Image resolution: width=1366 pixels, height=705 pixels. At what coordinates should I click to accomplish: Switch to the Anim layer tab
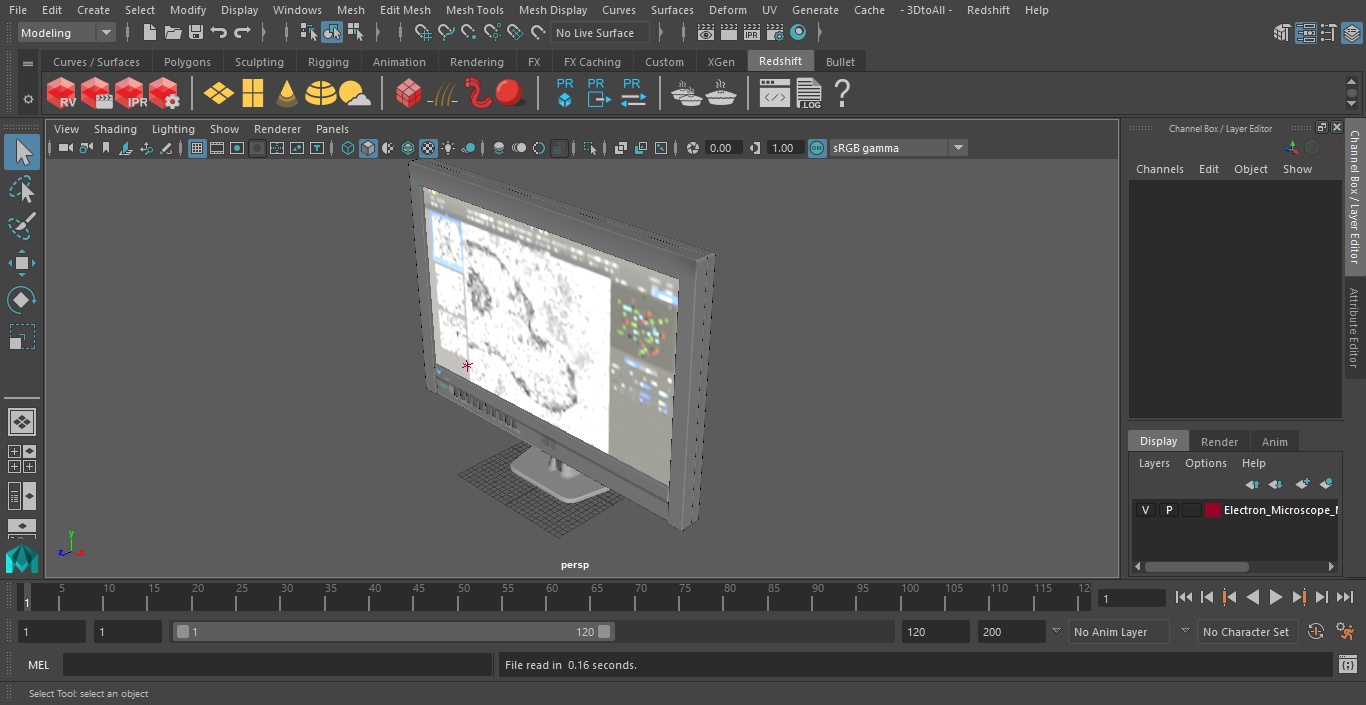point(1274,441)
